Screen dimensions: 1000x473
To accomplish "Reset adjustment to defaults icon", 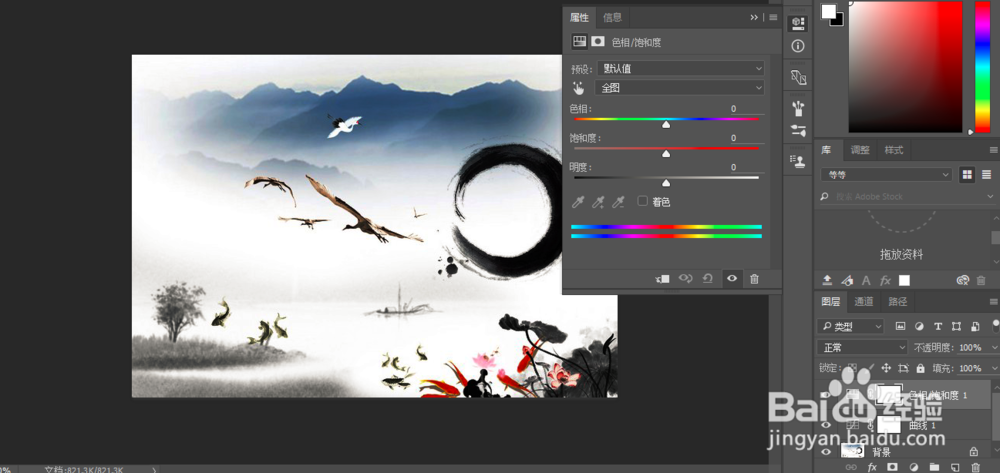I will [708, 279].
